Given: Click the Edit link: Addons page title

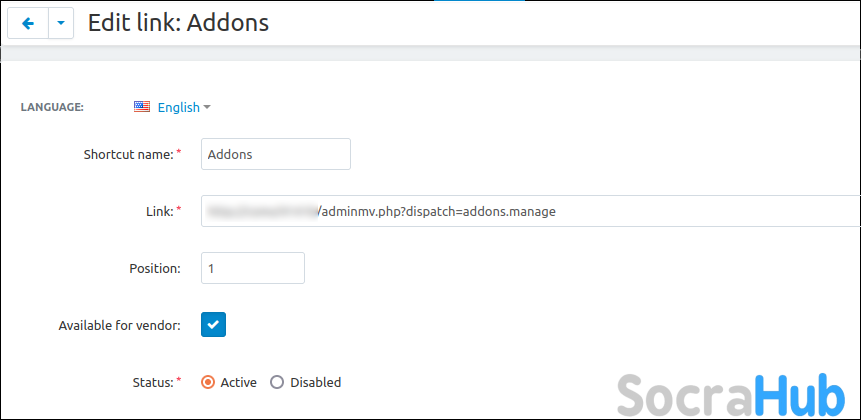Looking at the screenshot, I should pos(178,22).
